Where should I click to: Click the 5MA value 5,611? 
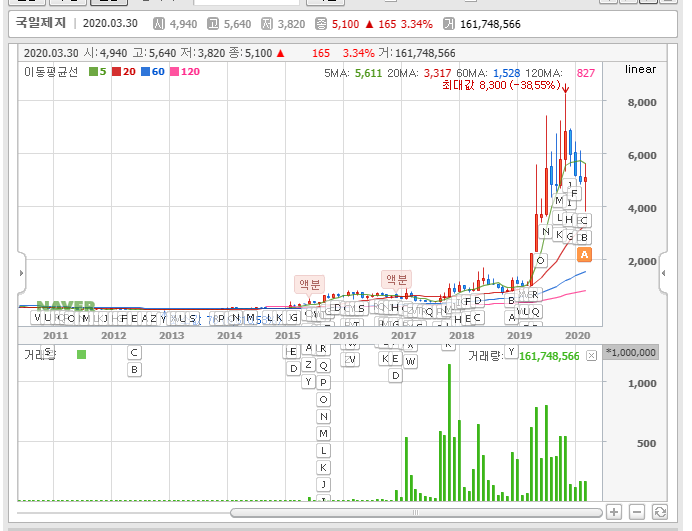(369, 73)
